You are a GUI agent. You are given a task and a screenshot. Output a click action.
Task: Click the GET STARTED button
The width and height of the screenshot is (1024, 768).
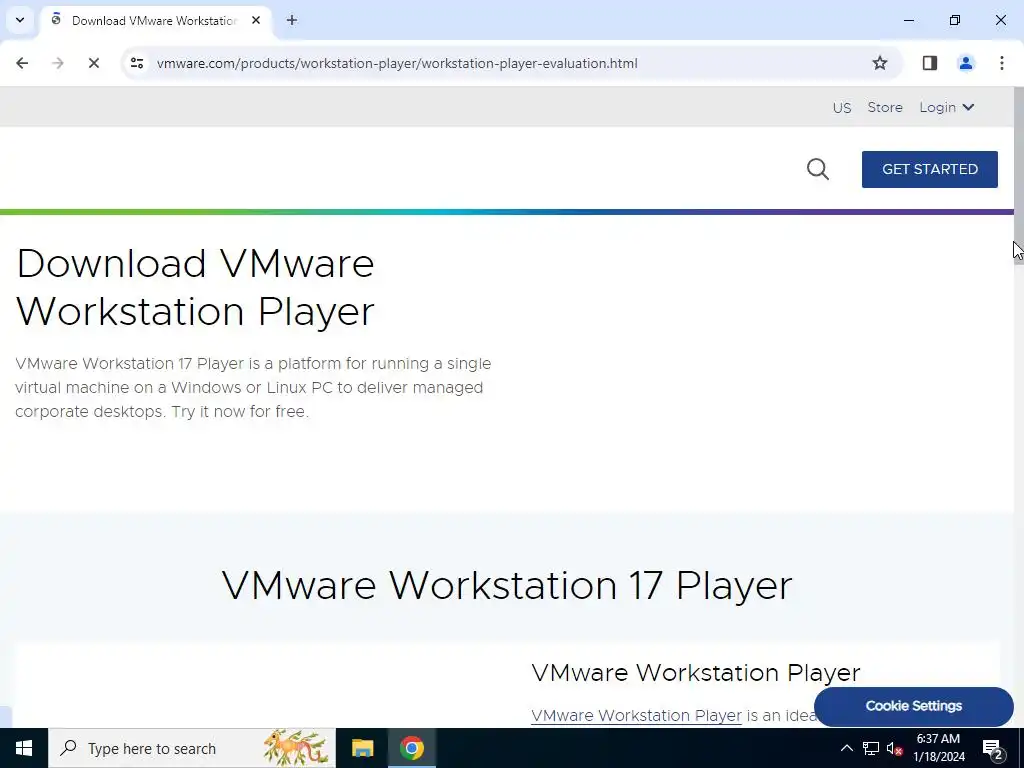929,169
